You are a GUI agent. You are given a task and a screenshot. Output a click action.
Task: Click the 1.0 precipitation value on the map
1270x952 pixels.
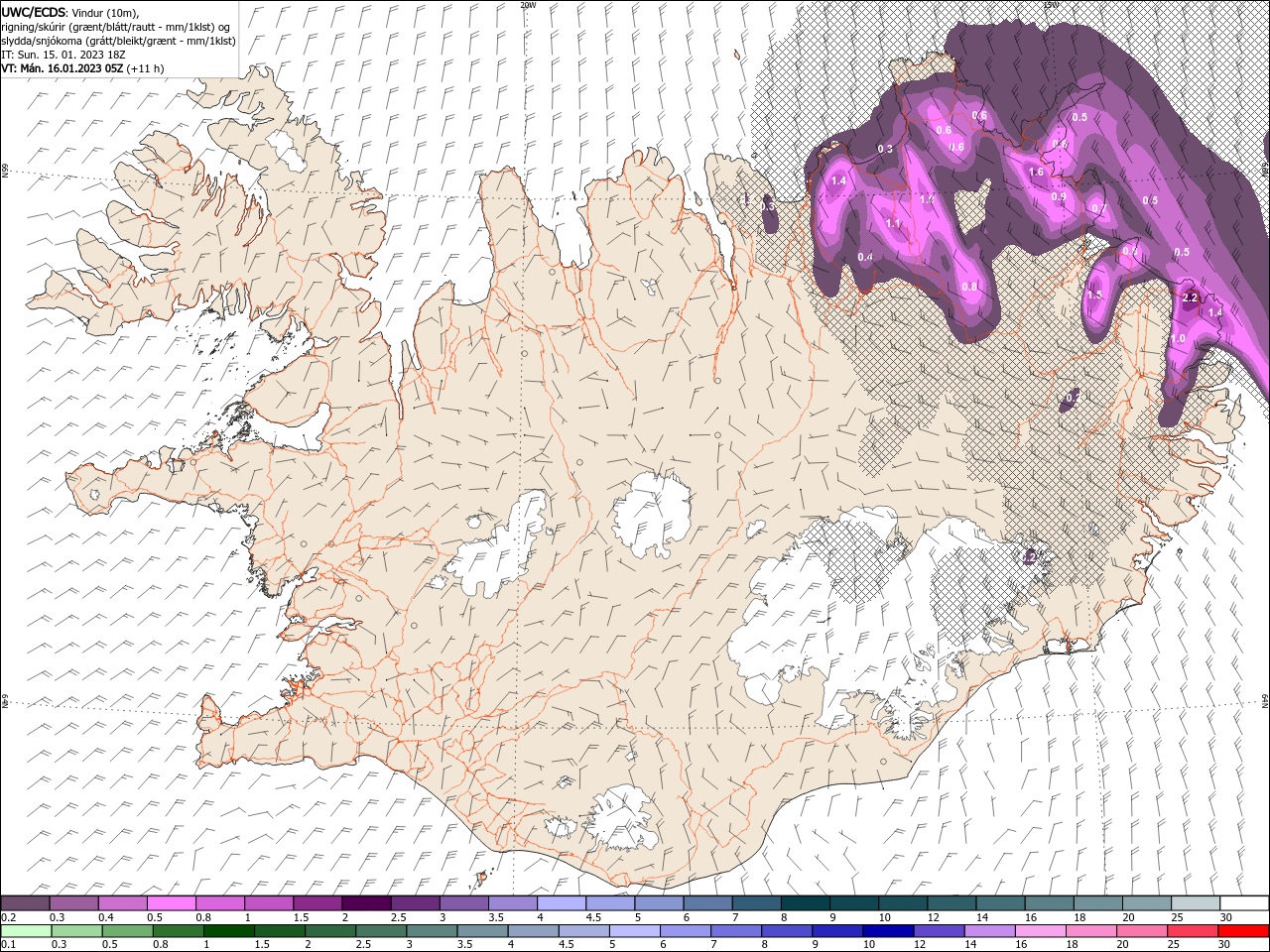(1178, 339)
